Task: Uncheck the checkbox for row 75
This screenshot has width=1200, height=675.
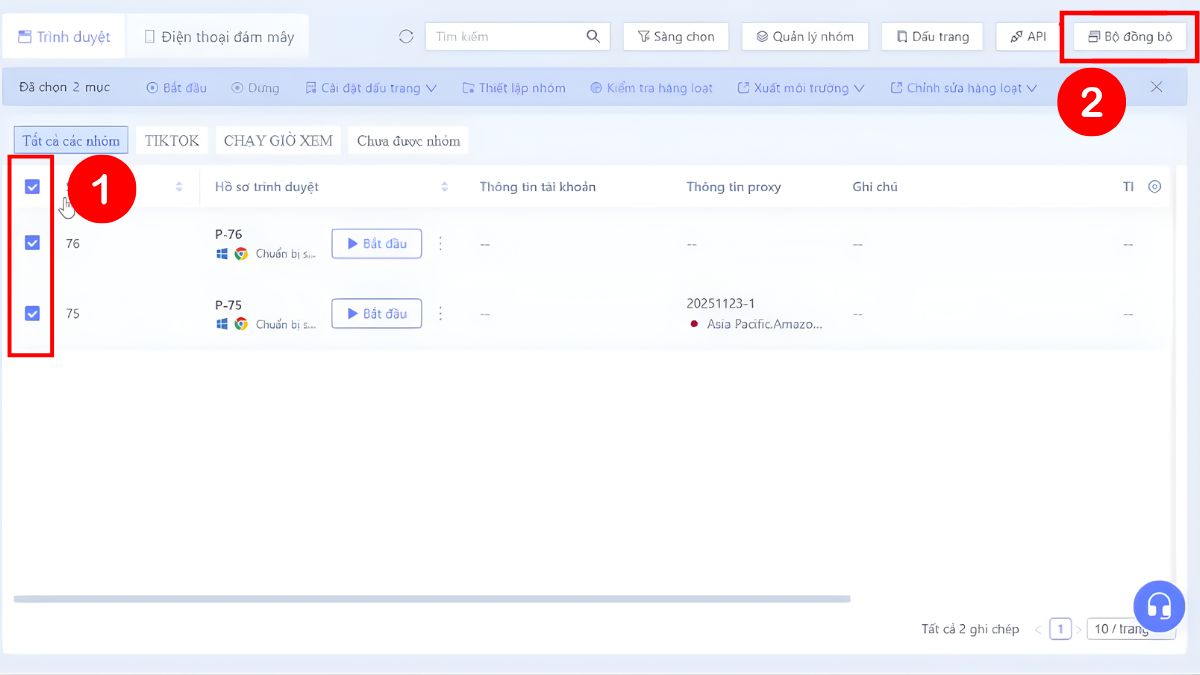Action: coord(32,313)
